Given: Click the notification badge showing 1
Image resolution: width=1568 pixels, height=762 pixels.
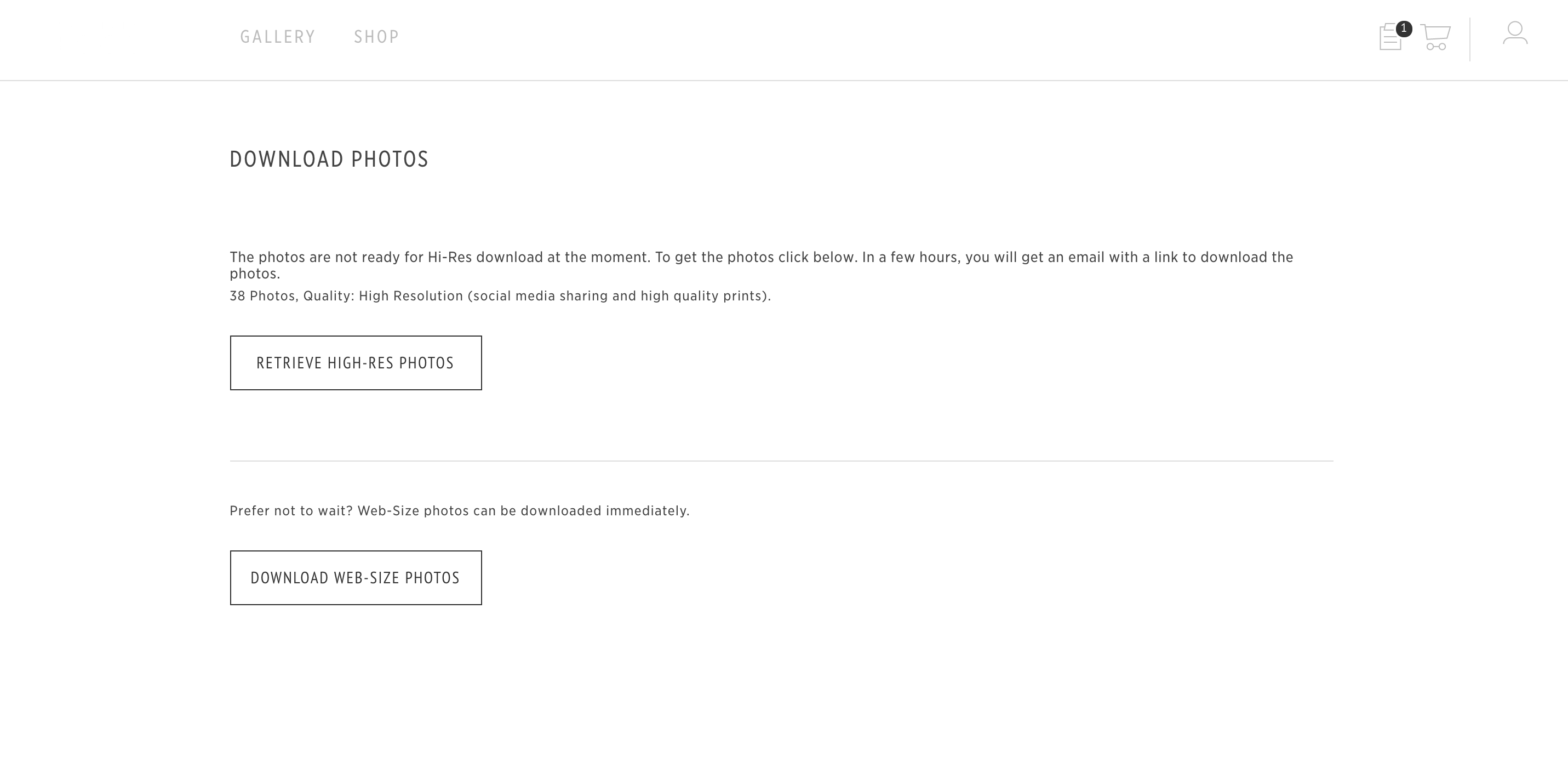Looking at the screenshot, I should pyautogui.click(x=1404, y=29).
